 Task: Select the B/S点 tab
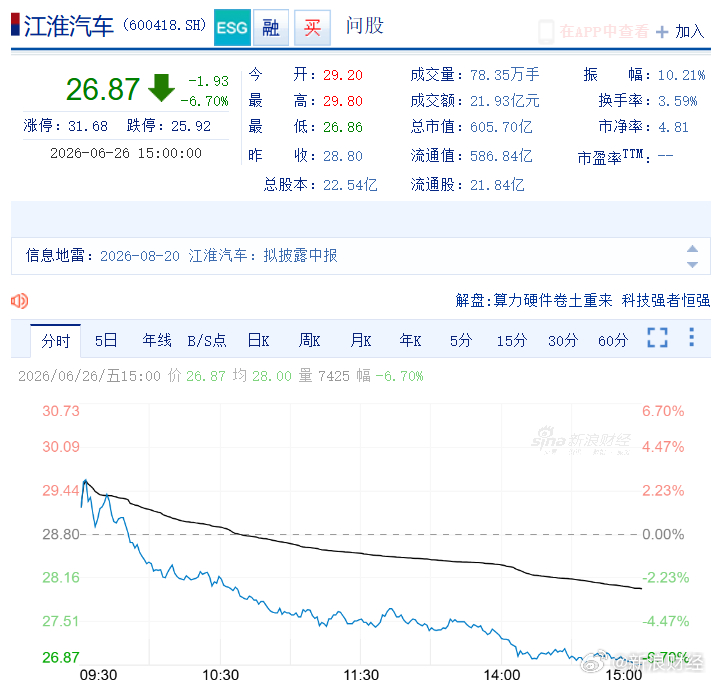click(x=207, y=340)
